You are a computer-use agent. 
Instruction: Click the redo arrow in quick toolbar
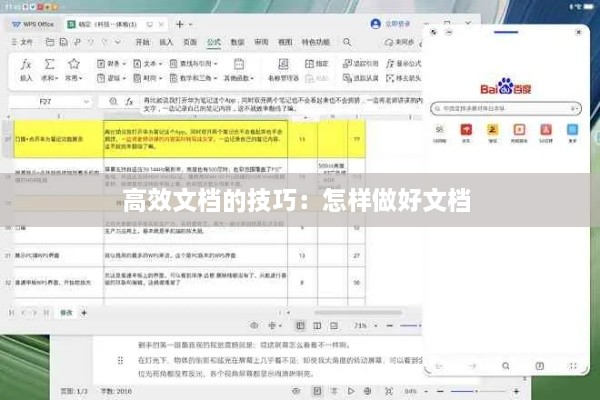[105, 42]
